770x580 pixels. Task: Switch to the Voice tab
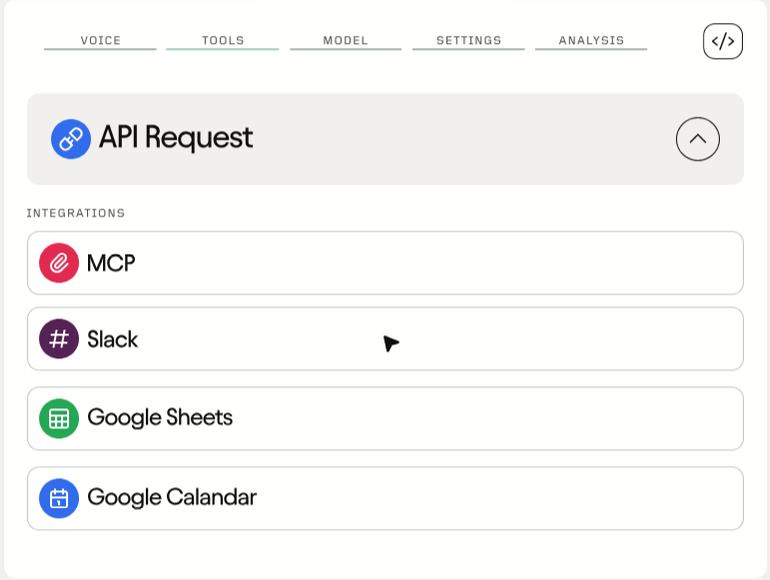coord(100,40)
